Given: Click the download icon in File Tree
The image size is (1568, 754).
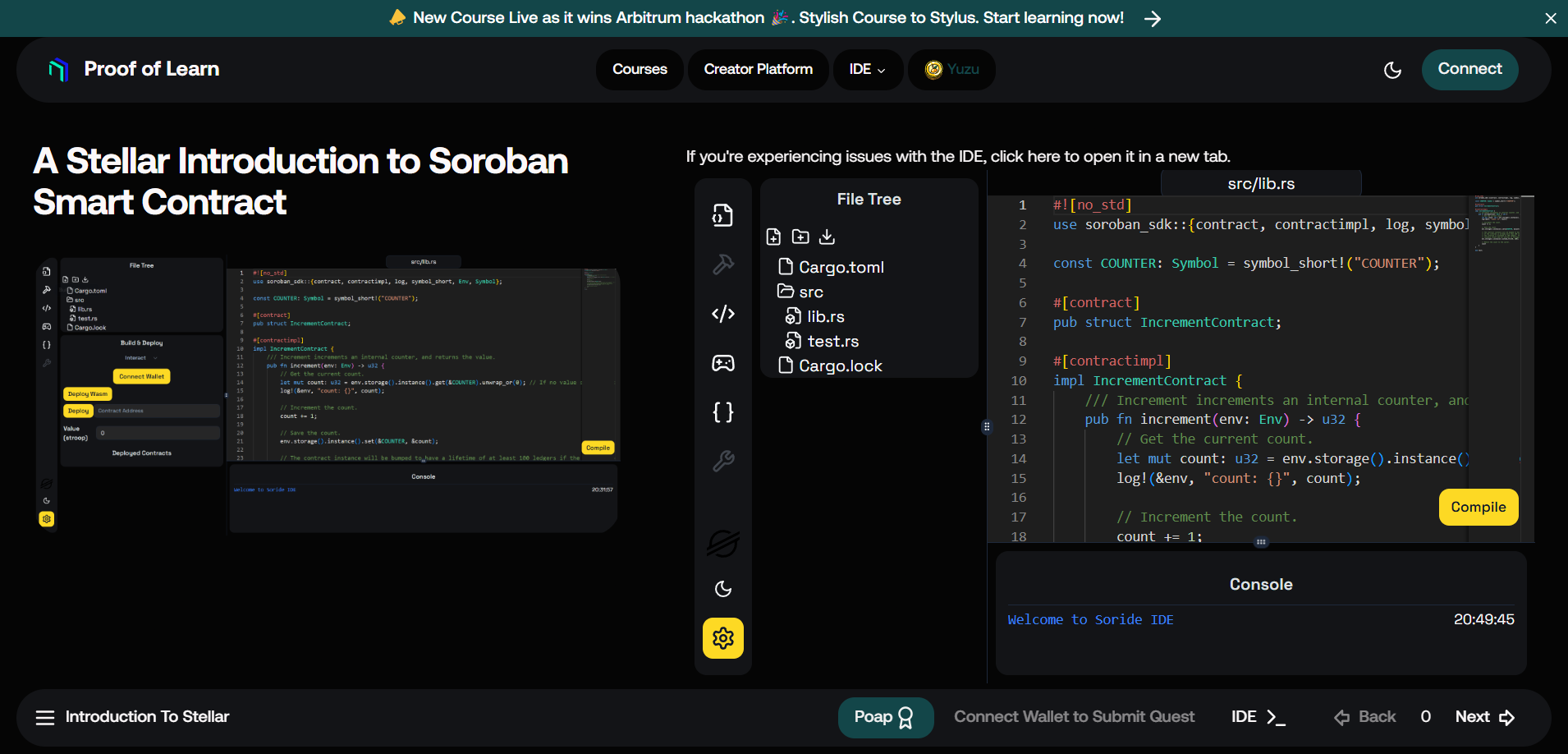Looking at the screenshot, I should [827, 237].
